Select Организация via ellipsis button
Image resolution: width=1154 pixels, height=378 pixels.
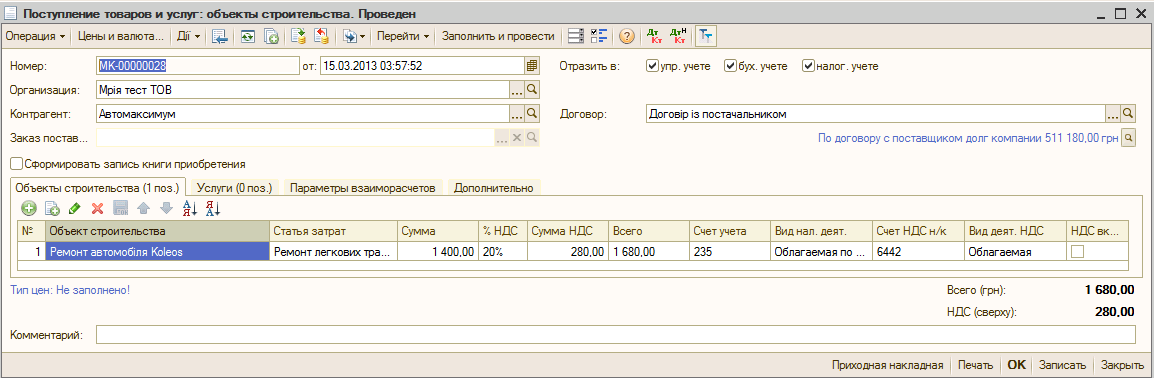(x=517, y=90)
